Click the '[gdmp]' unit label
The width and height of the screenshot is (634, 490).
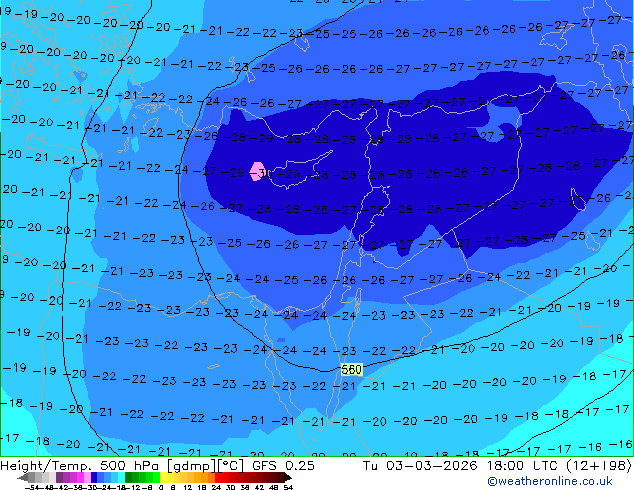(x=192, y=466)
